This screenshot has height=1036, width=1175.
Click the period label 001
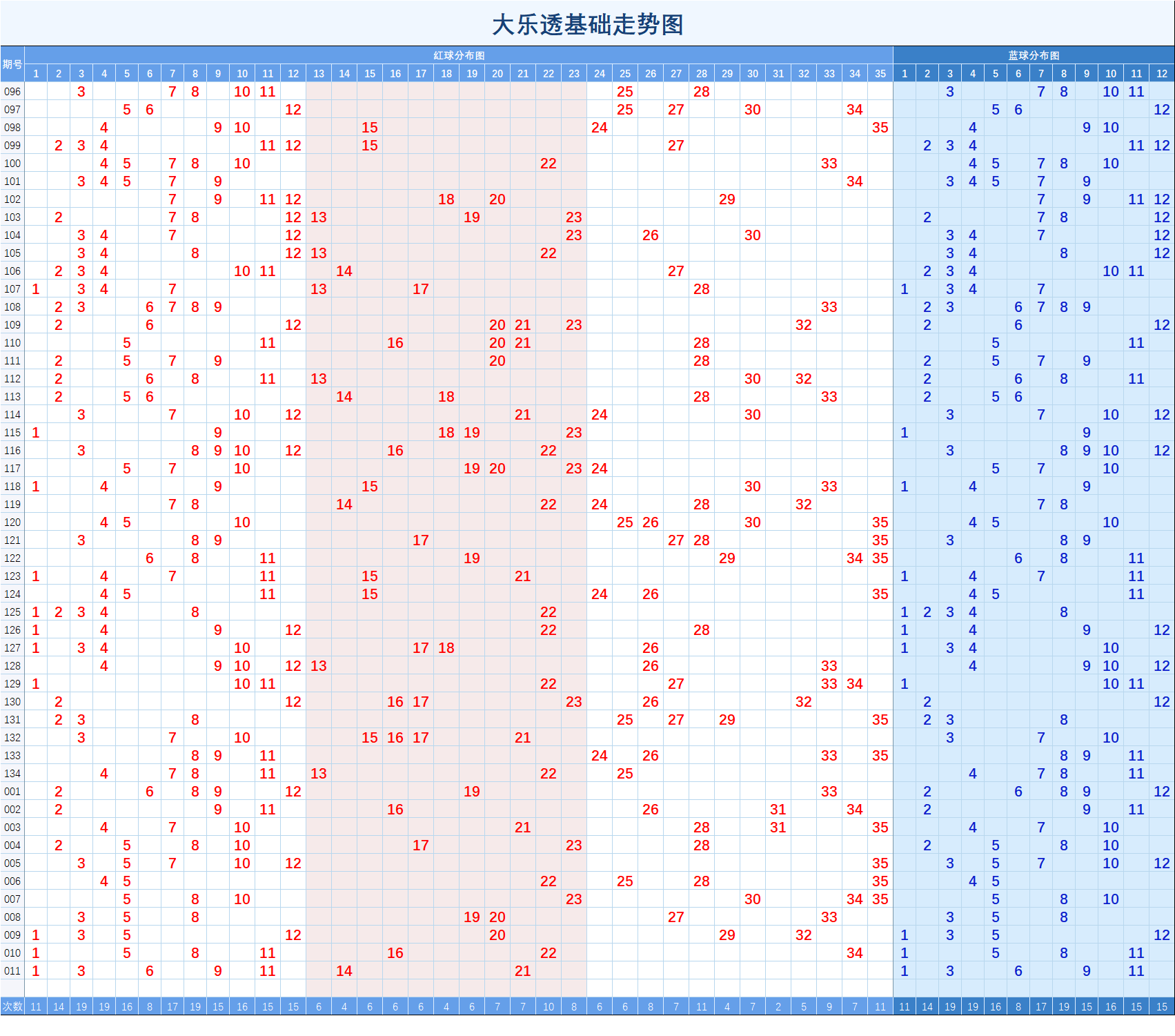pyautogui.click(x=12, y=791)
